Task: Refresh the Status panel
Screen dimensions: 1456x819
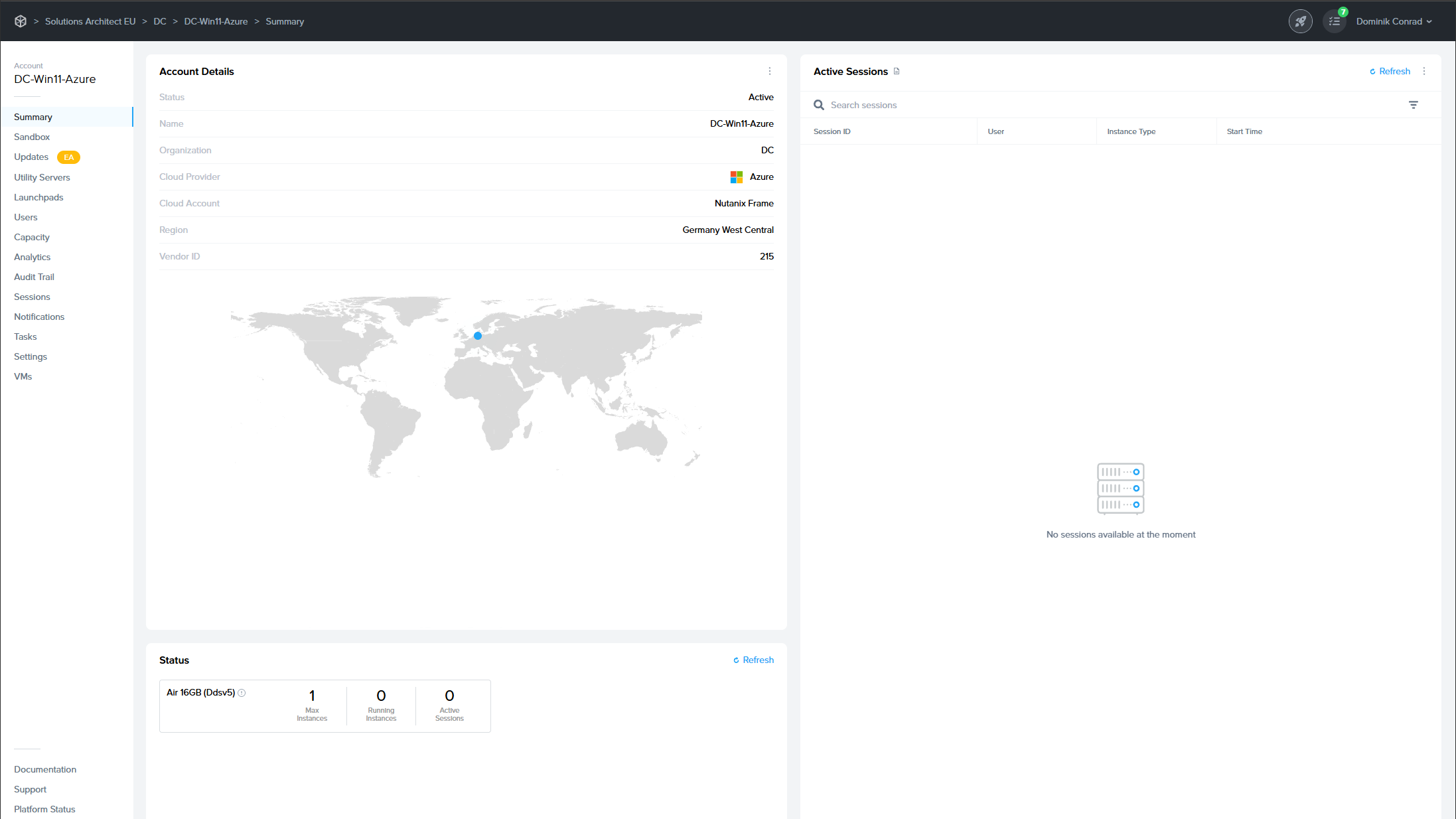Action: [753, 660]
